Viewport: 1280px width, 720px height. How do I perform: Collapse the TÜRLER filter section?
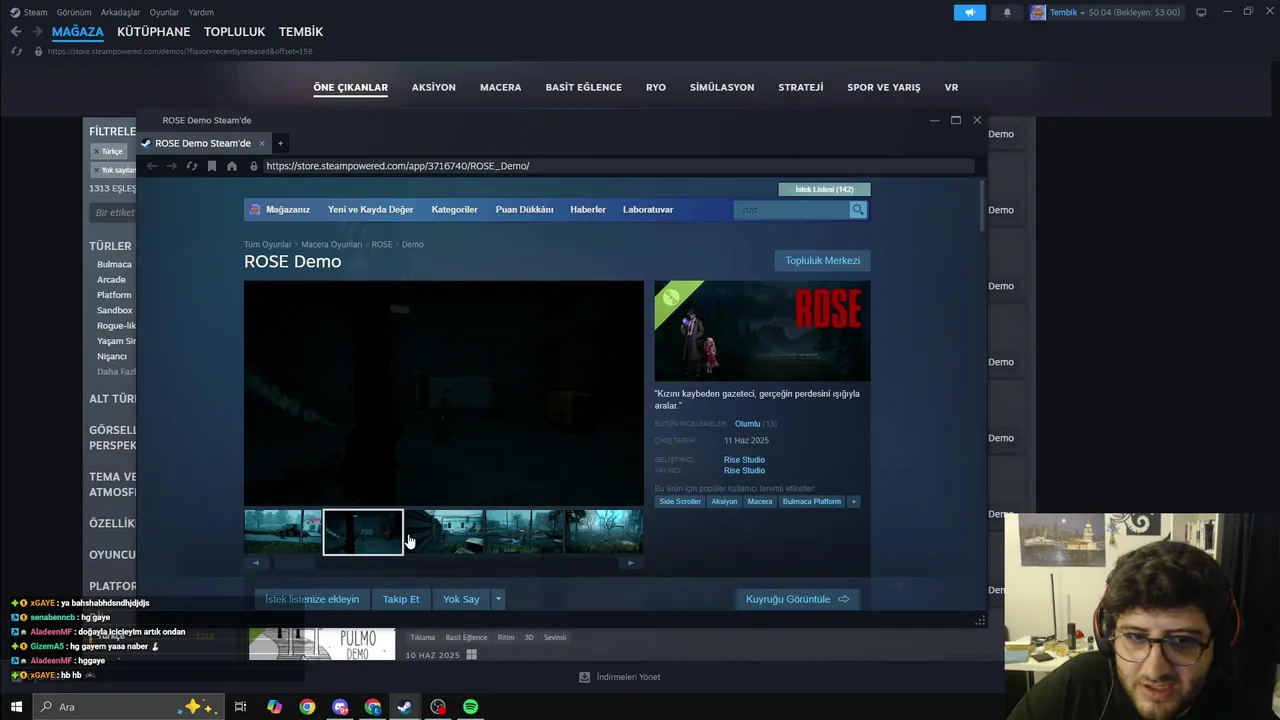(x=110, y=246)
